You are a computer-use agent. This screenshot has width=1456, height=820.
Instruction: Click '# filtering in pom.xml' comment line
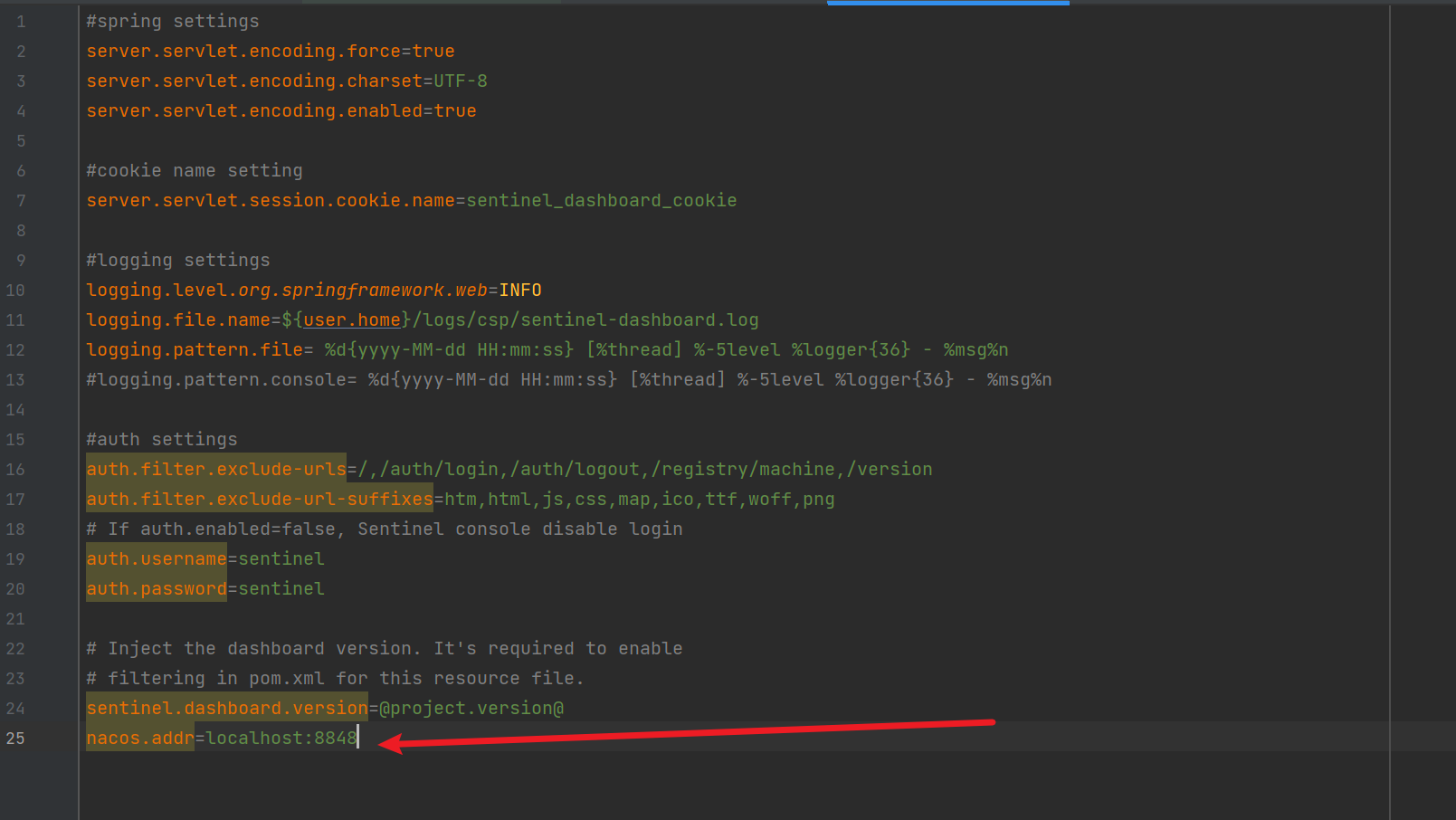coord(336,679)
